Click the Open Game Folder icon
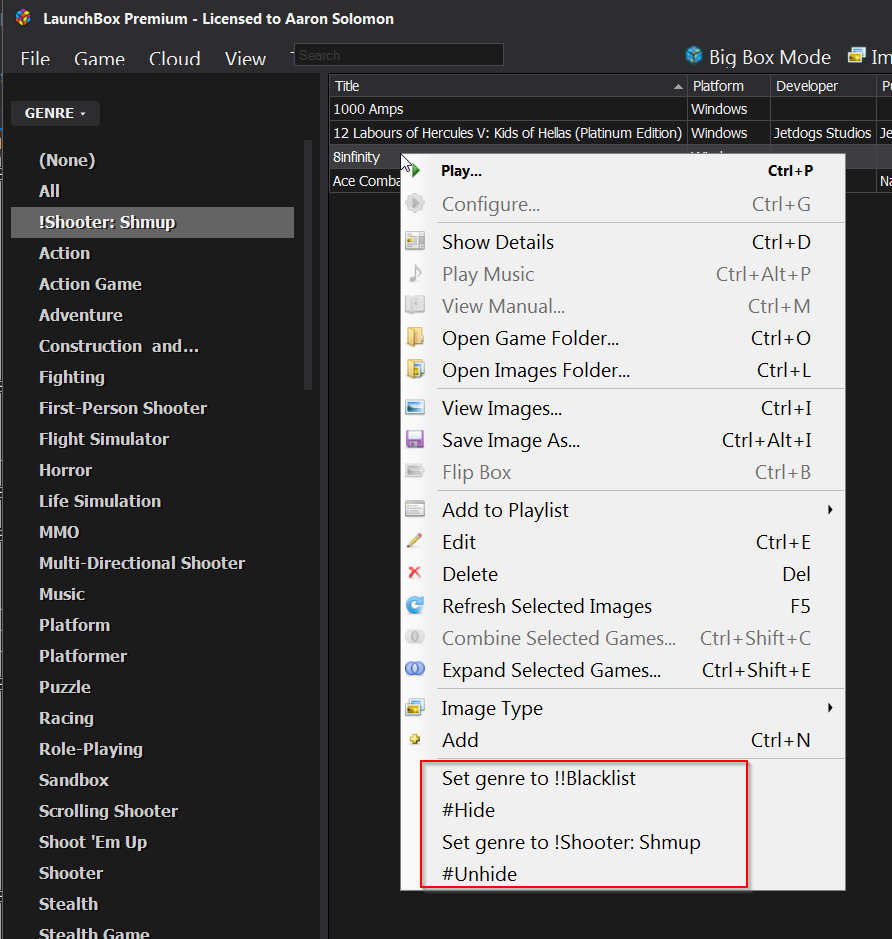The width and height of the screenshot is (892, 939). click(x=415, y=337)
